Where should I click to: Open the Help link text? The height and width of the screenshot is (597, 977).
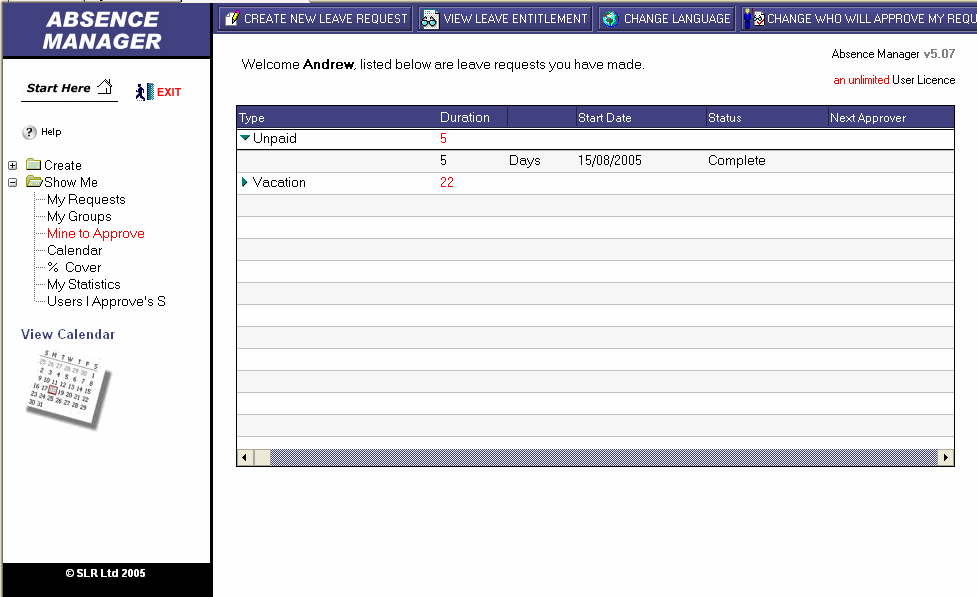[51, 132]
